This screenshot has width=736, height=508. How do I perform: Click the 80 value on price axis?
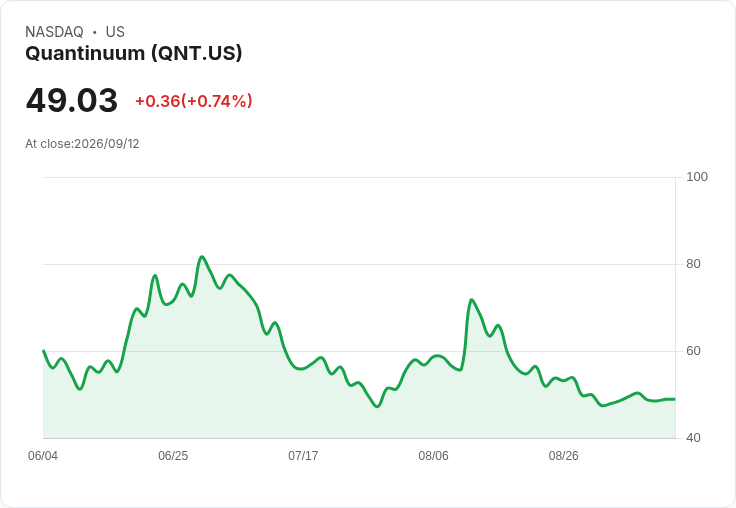(693, 264)
